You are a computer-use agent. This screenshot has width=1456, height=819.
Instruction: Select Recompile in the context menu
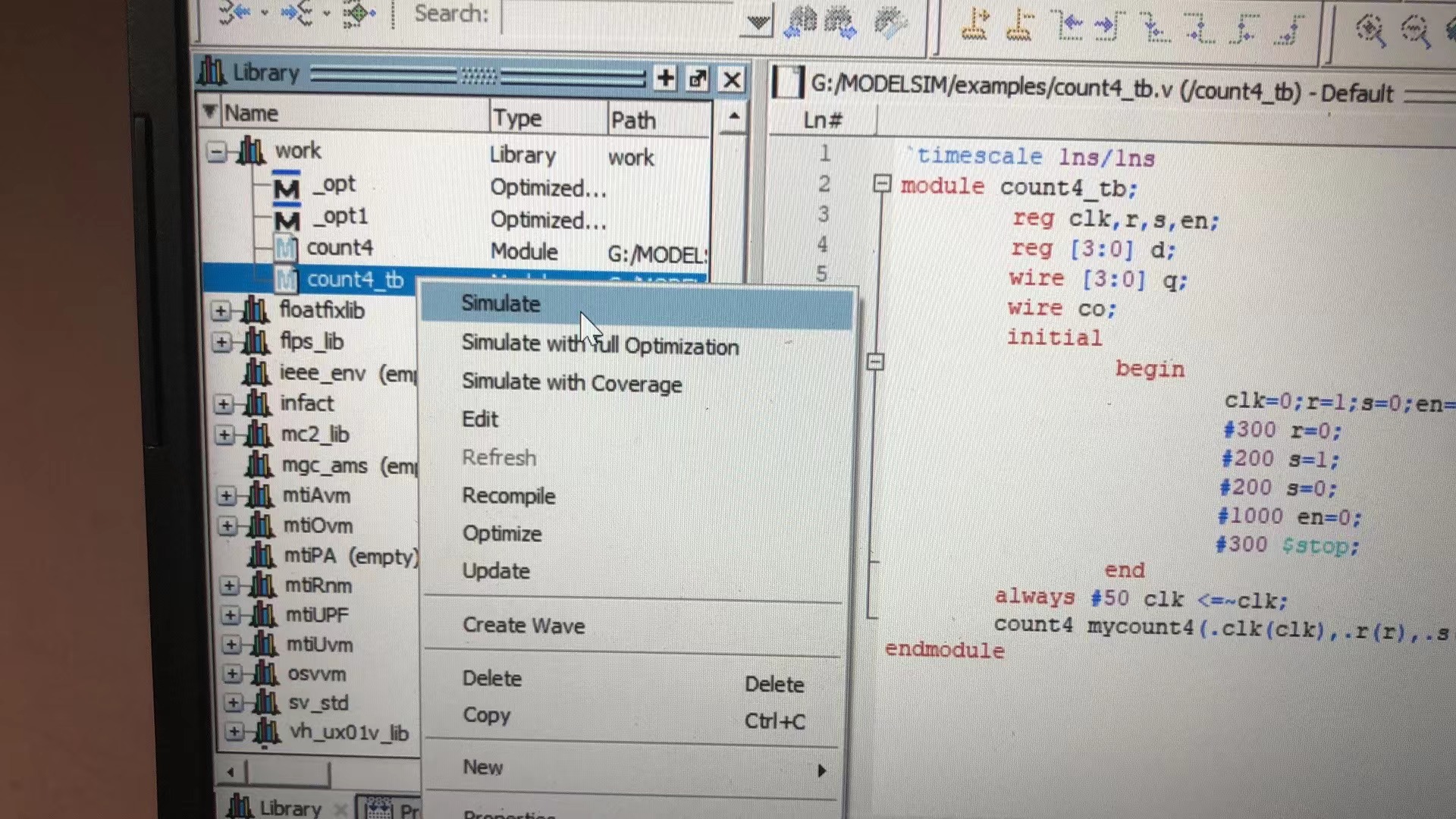coord(509,496)
